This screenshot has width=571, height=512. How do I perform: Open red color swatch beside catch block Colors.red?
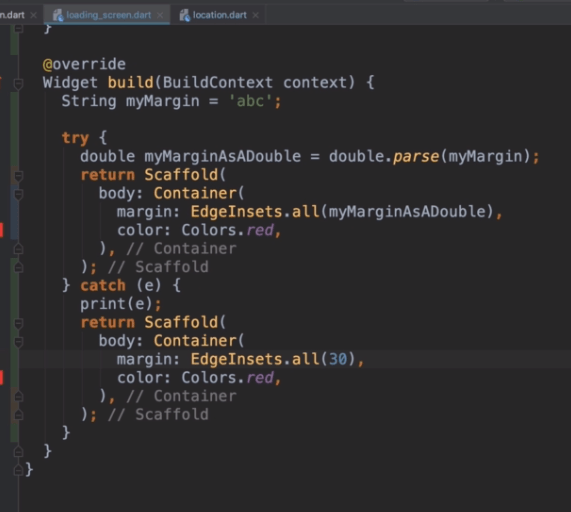coord(1,378)
